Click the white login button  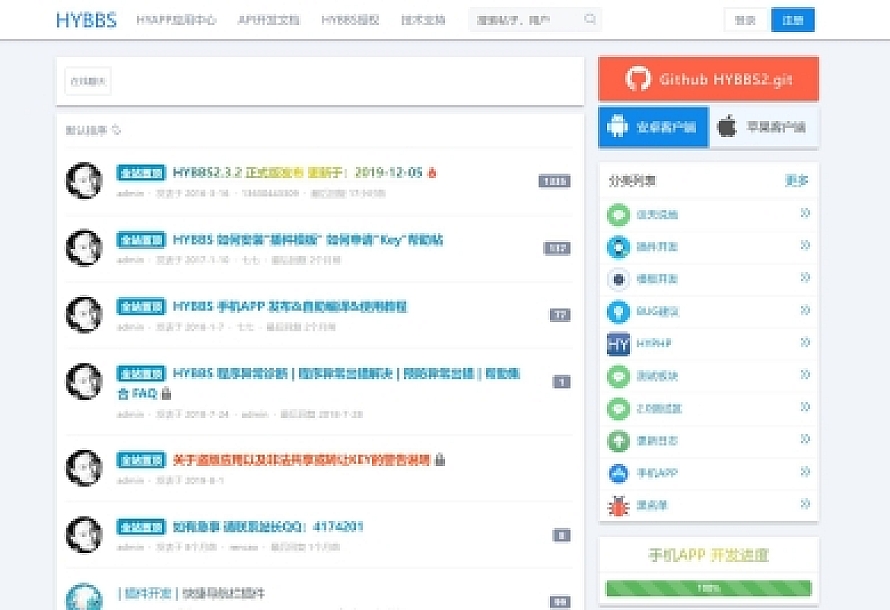pyautogui.click(x=745, y=20)
